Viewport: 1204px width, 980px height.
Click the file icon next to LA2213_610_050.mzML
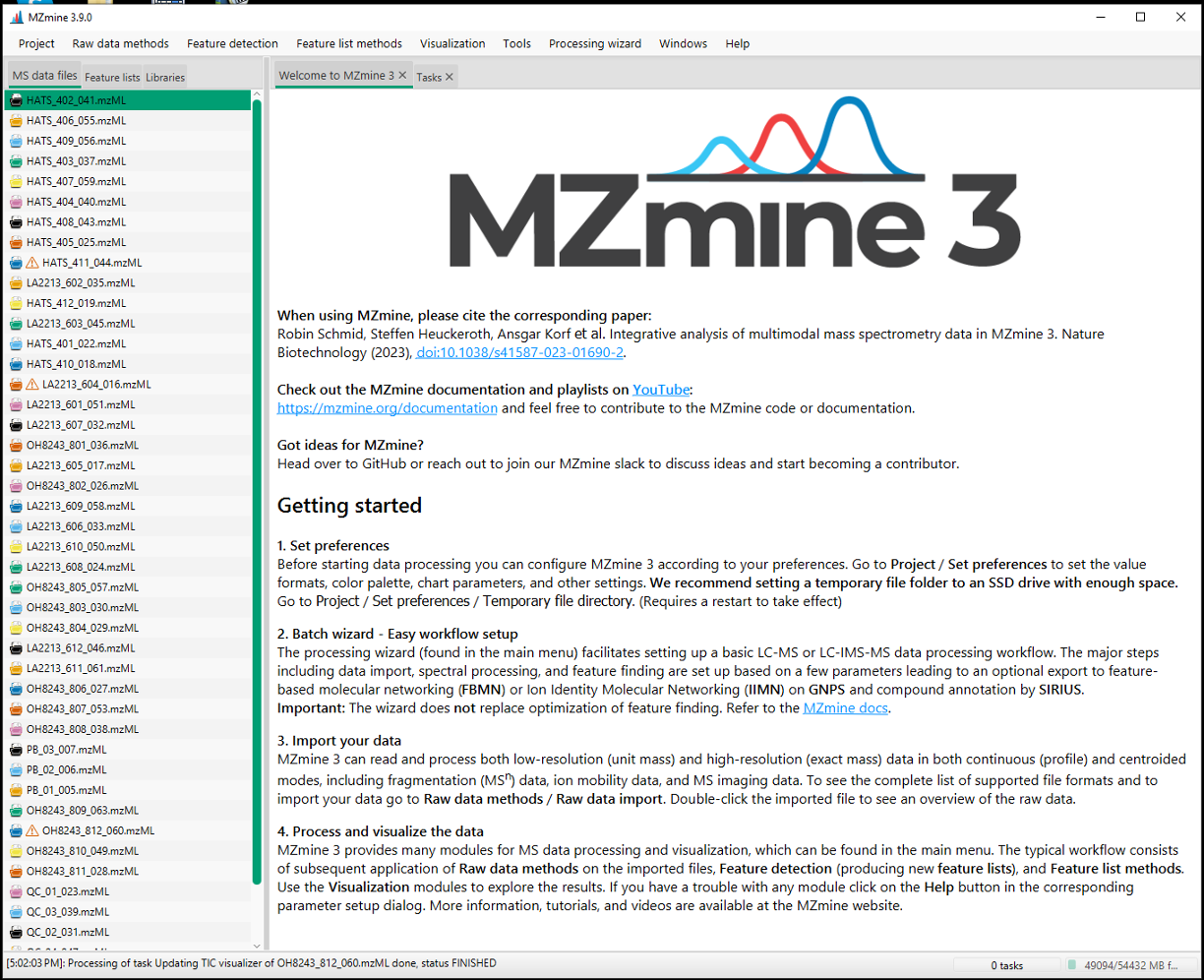[16, 546]
